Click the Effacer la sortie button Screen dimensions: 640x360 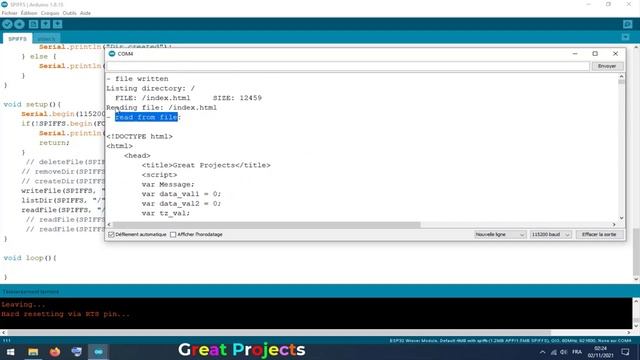click(x=599, y=235)
